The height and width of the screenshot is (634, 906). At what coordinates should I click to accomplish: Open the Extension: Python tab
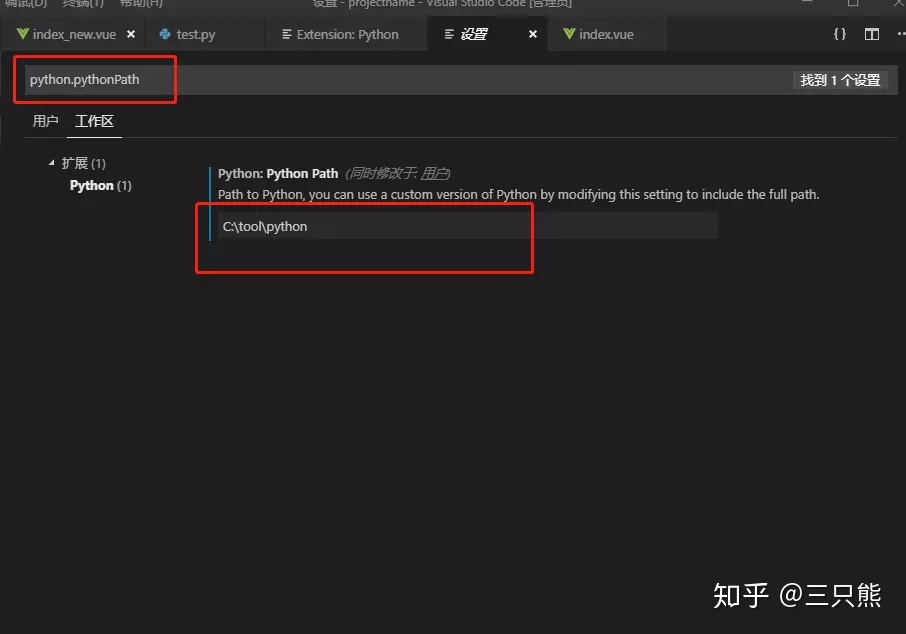(347, 35)
